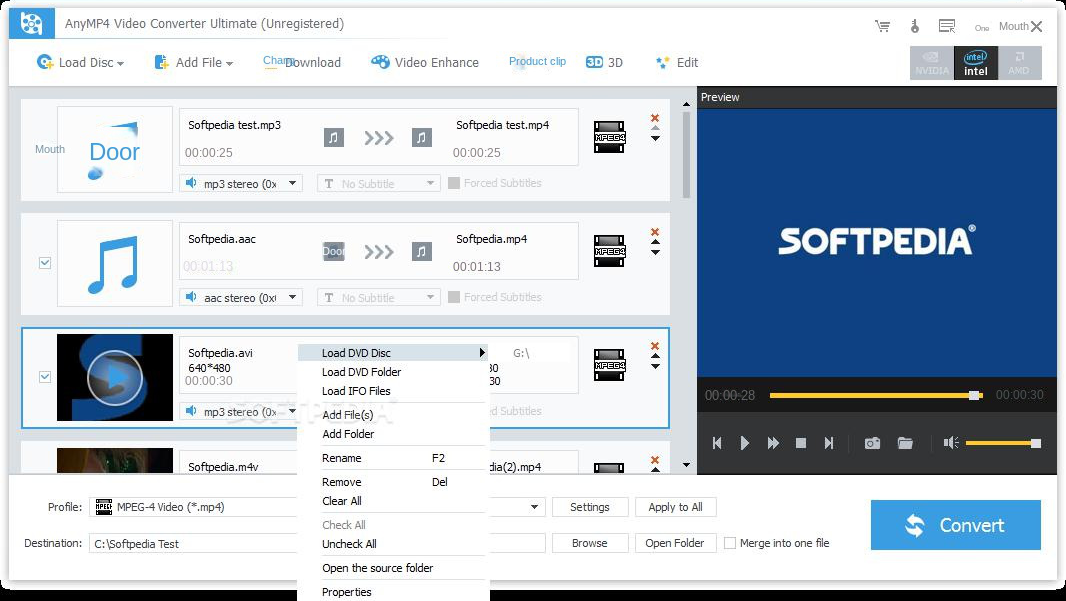The height and width of the screenshot is (601, 1066).
Task: Toggle the Softpedia.avi file checkbox
Action: [x=45, y=377]
